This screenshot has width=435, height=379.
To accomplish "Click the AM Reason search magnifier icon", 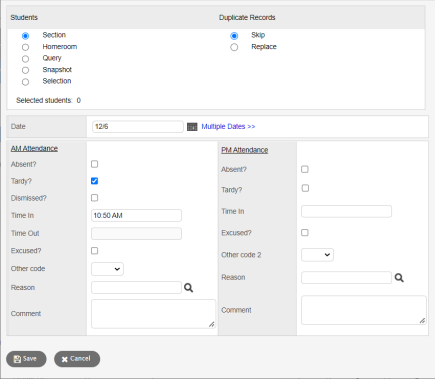I will 188,288.
